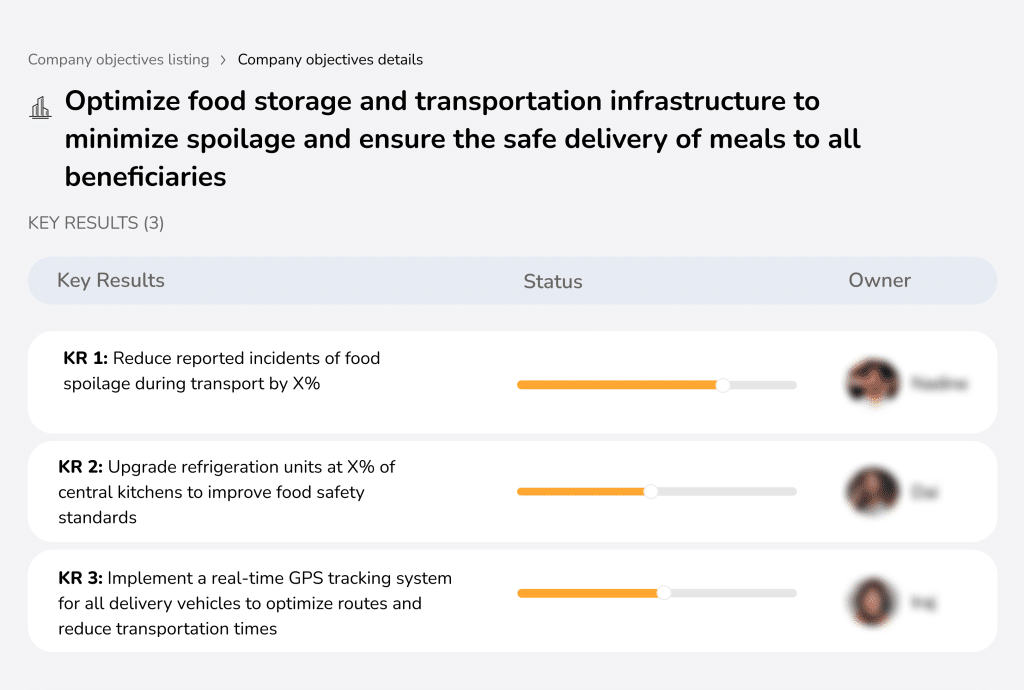
Task: Click the objective title about optimizing food storage
Action: [x=442, y=138]
